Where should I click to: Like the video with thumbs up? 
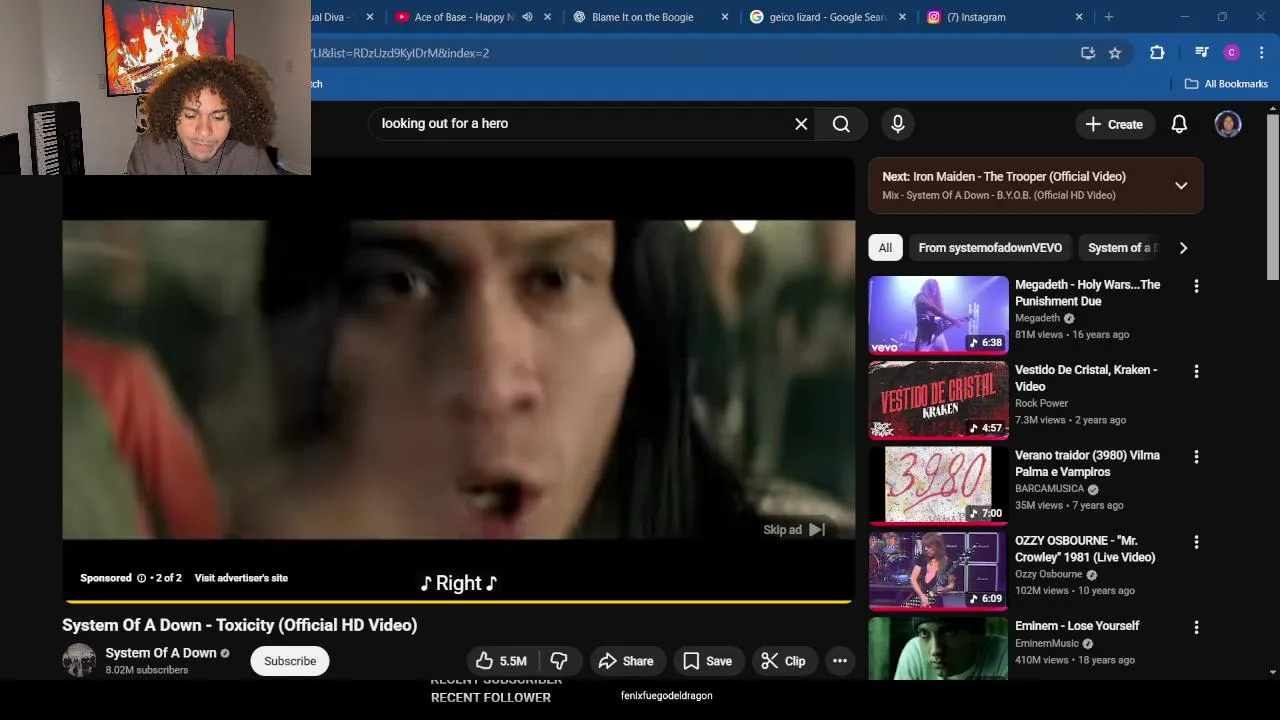(x=501, y=661)
